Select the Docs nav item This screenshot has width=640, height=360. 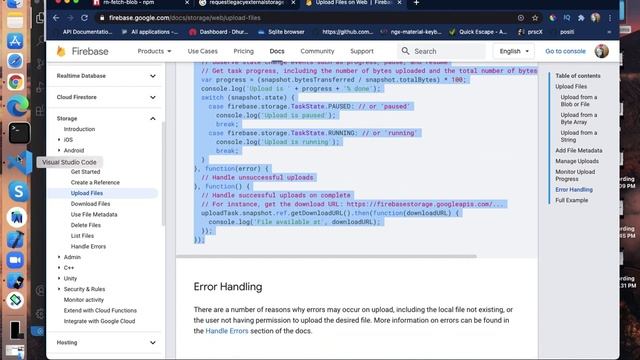(x=277, y=51)
